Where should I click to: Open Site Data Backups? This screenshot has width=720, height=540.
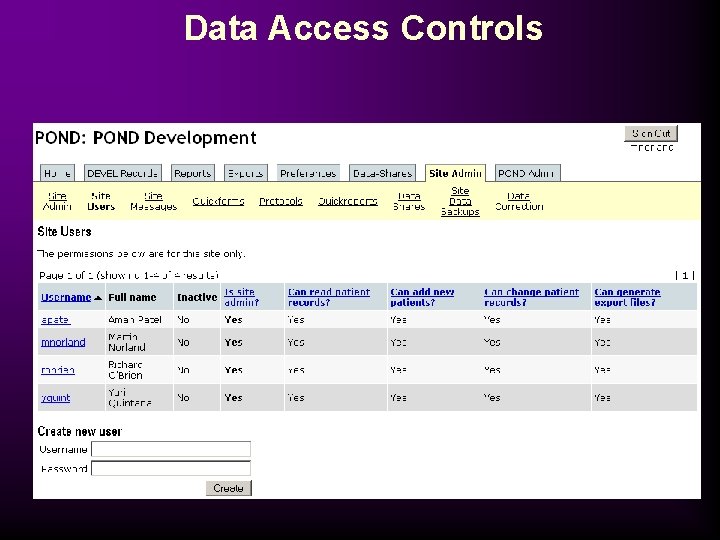click(x=460, y=201)
